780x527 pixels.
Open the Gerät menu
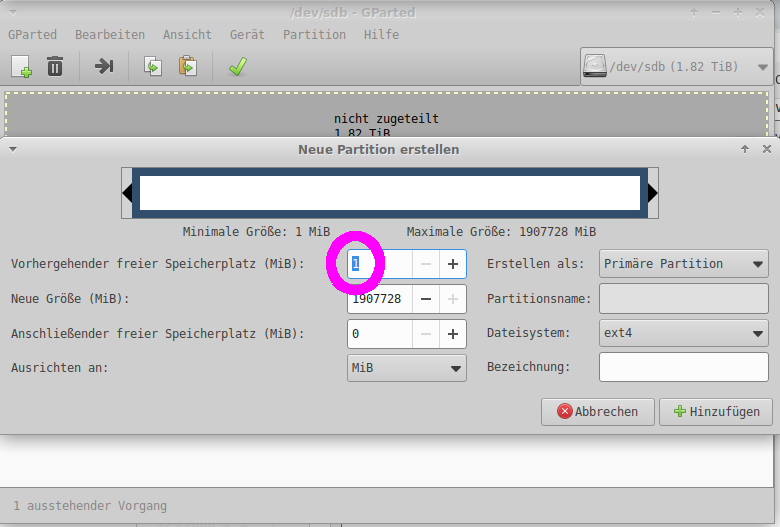tap(247, 34)
